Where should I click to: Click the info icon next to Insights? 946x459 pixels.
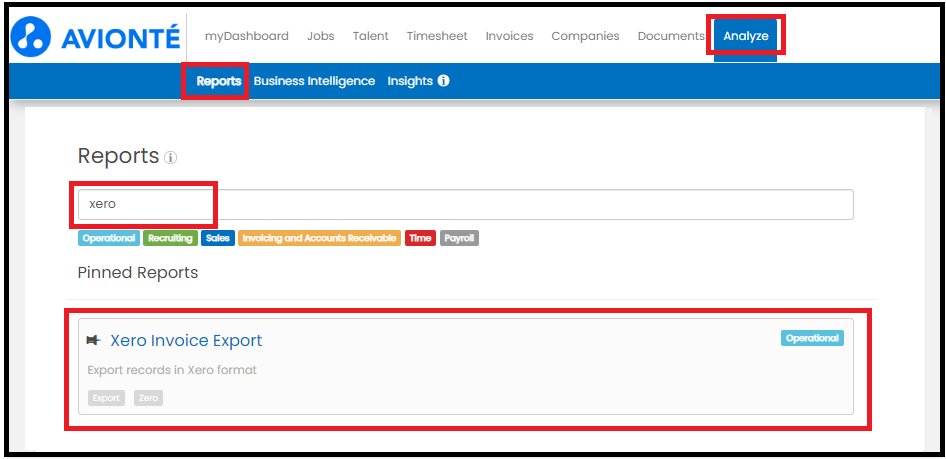443,81
